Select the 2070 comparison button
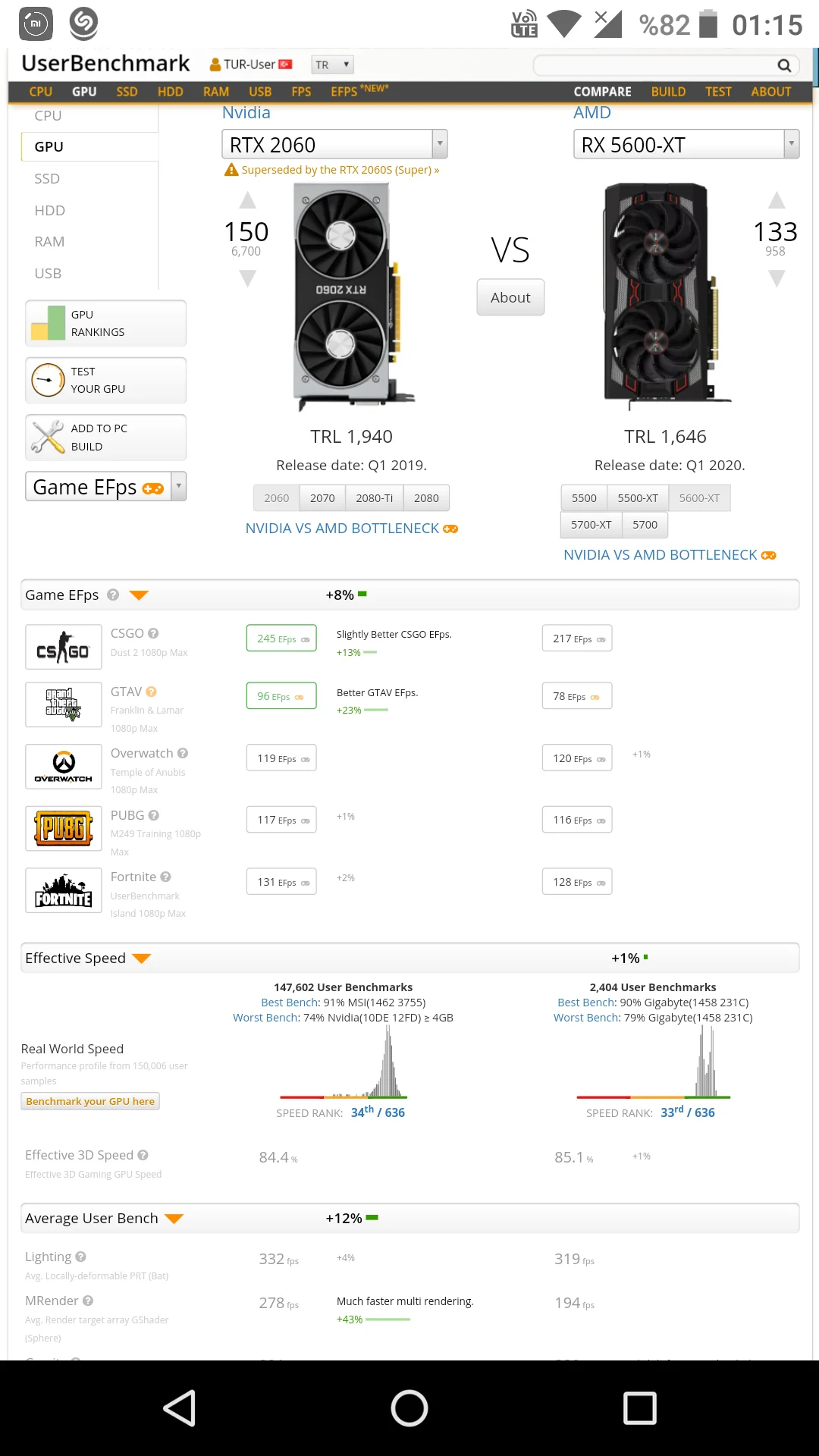Image resolution: width=819 pixels, height=1456 pixels. [x=322, y=497]
